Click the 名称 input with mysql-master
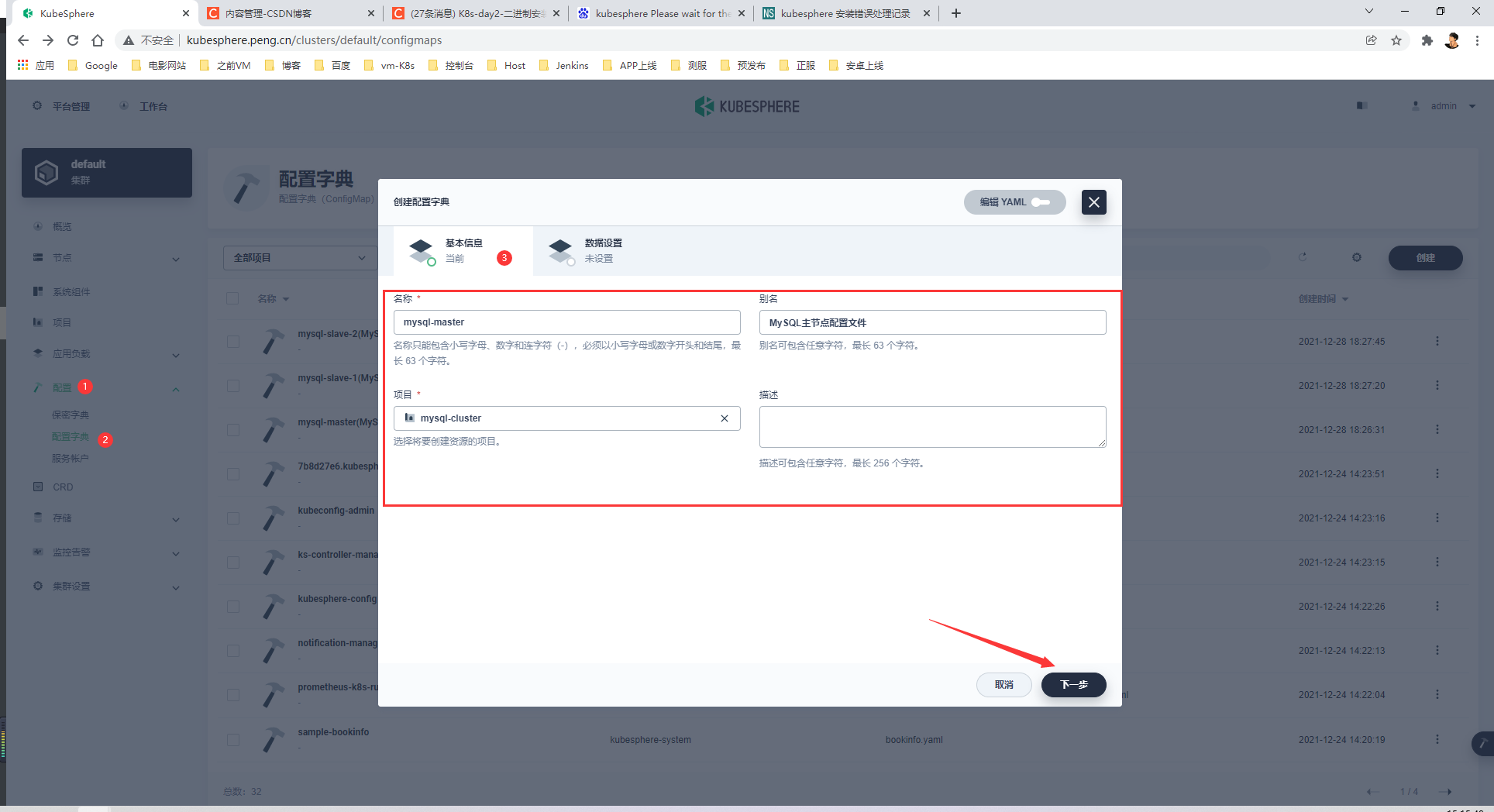Image resolution: width=1494 pixels, height=812 pixels. pos(566,322)
